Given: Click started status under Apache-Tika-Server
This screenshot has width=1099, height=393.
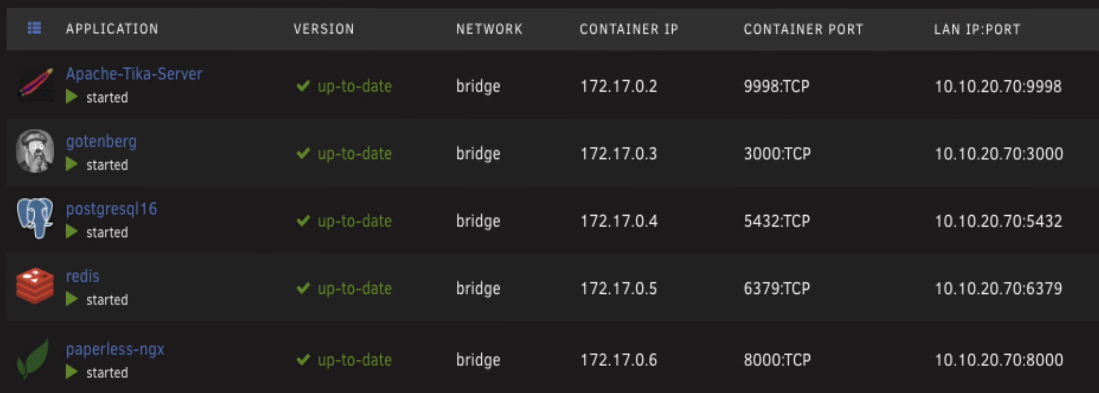Looking at the screenshot, I should pos(107,98).
